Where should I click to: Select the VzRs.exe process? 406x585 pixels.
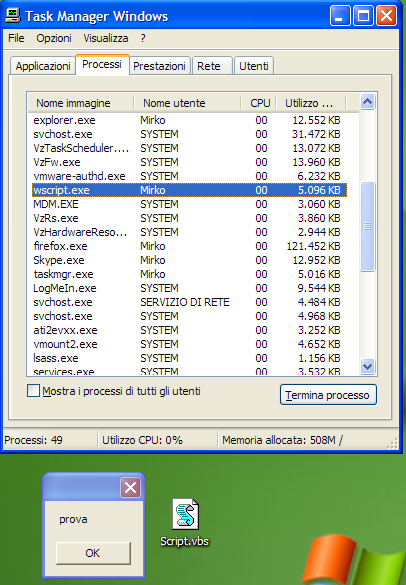pyautogui.click(x=189, y=218)
